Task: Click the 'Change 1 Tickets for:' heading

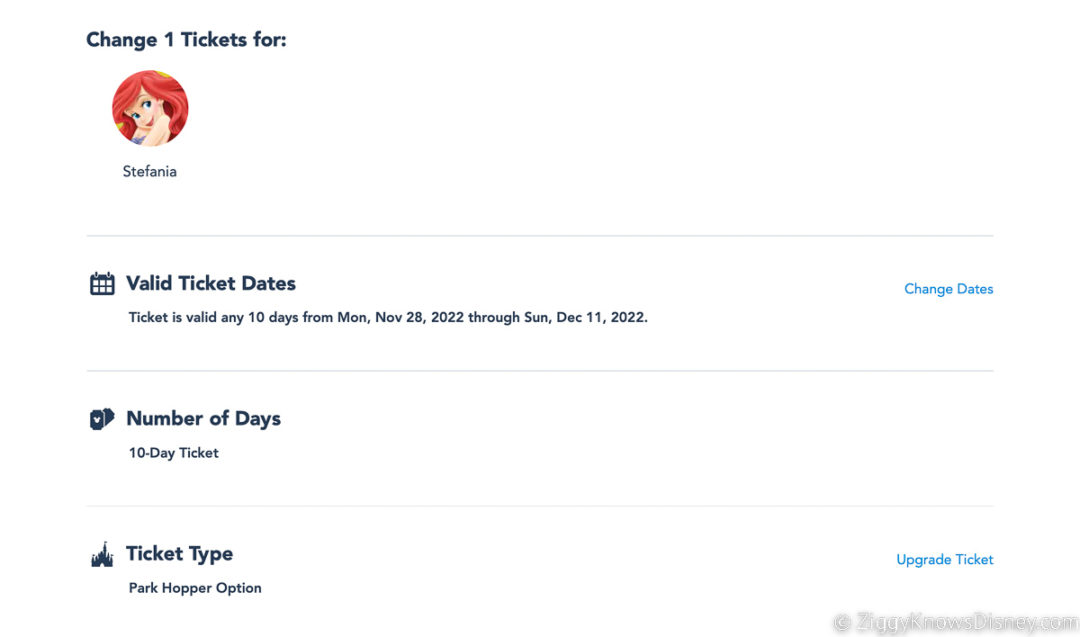Action: 186,40
